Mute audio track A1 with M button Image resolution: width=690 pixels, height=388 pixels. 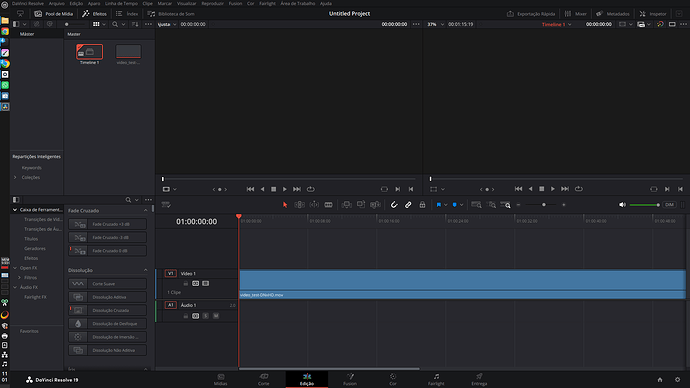[216, 316]
